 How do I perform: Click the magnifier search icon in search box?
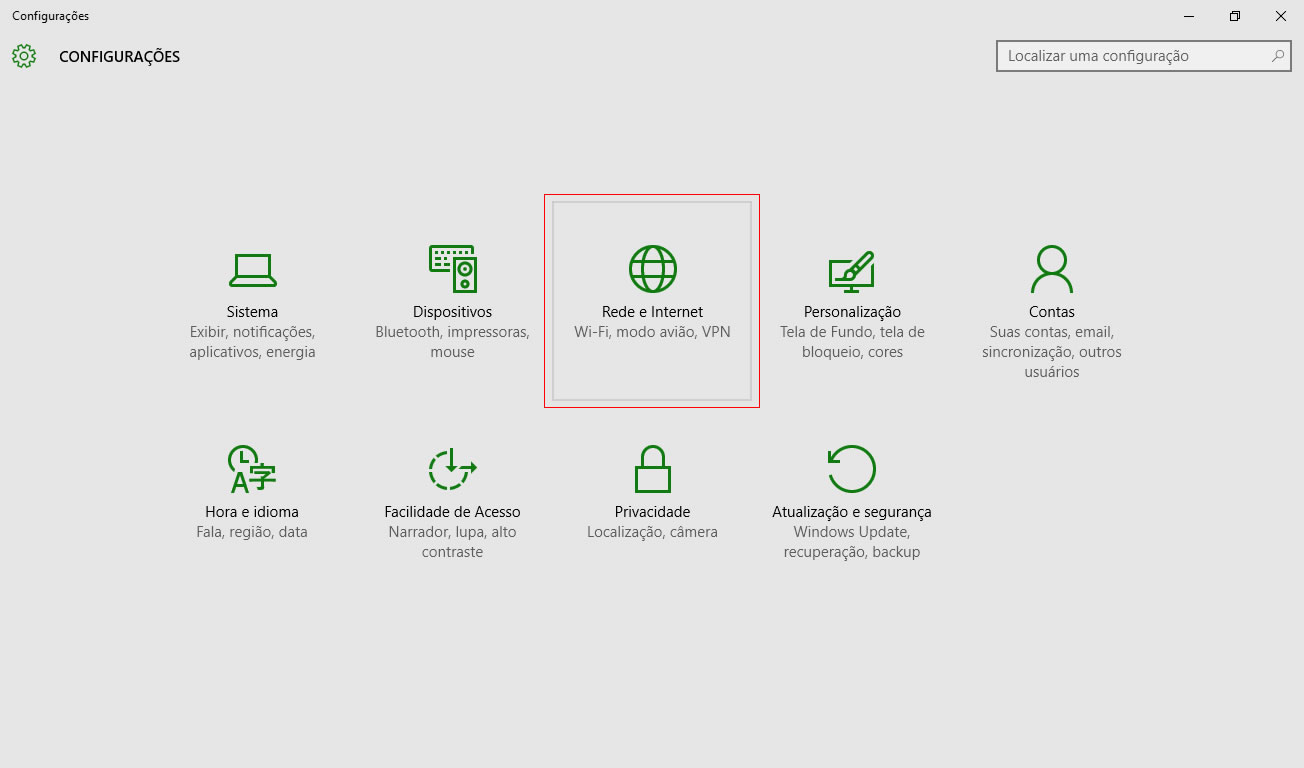coord(1278,56)
